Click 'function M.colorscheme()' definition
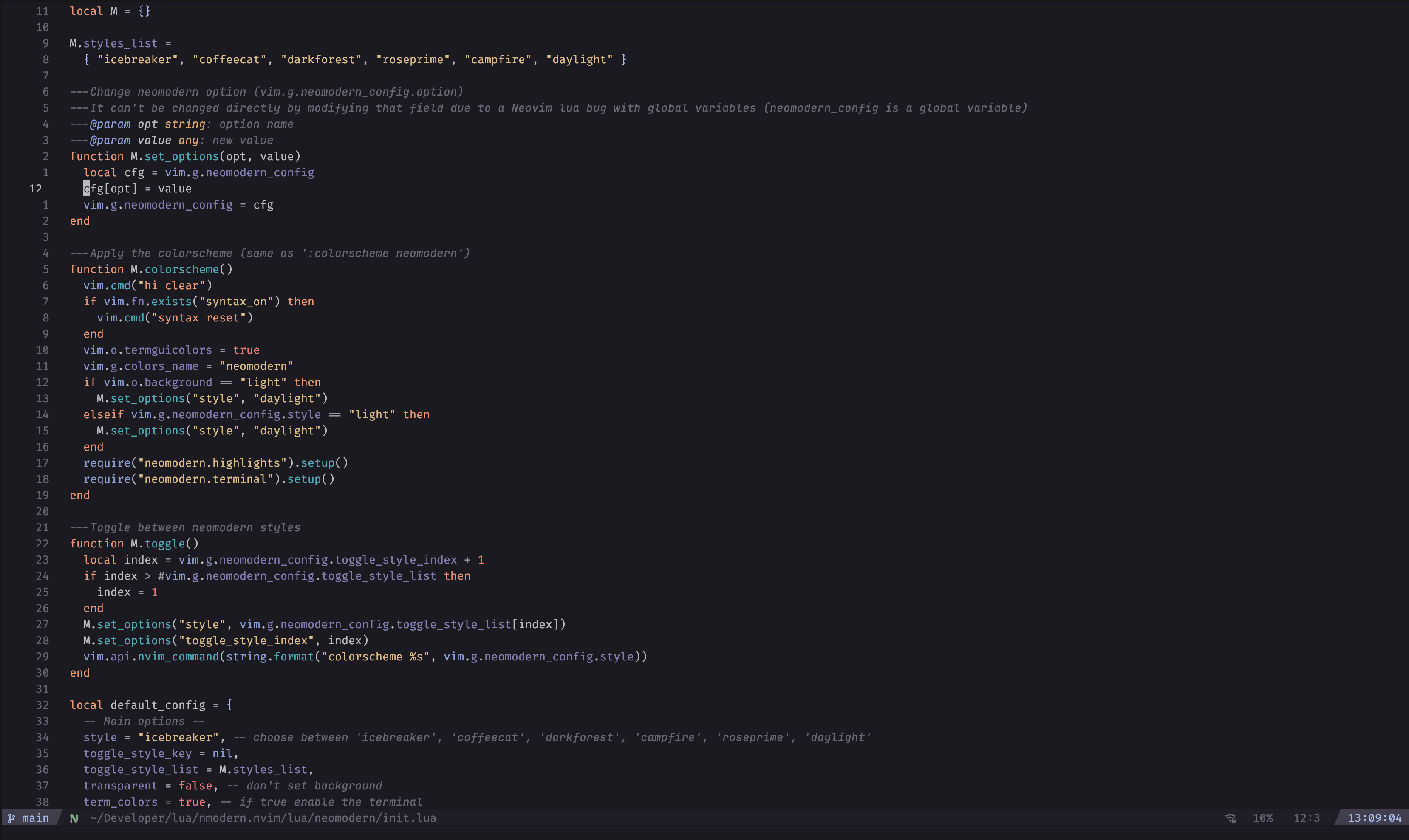Screen dimensions: 1409x840 151,269
